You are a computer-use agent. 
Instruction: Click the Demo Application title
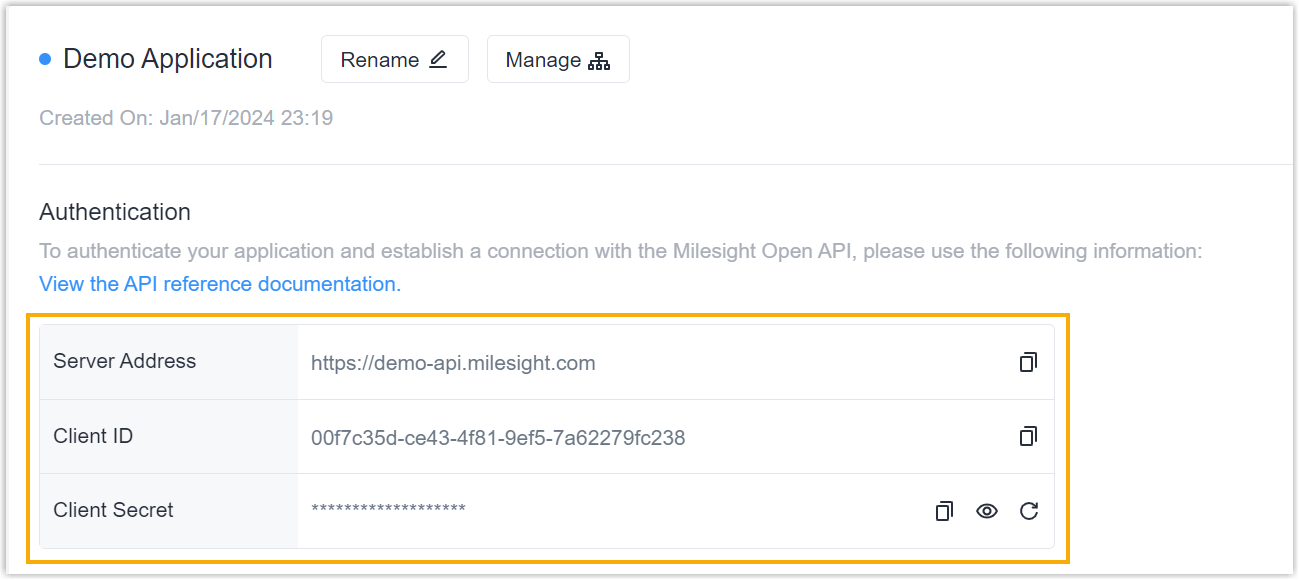(x=168, y=59)
